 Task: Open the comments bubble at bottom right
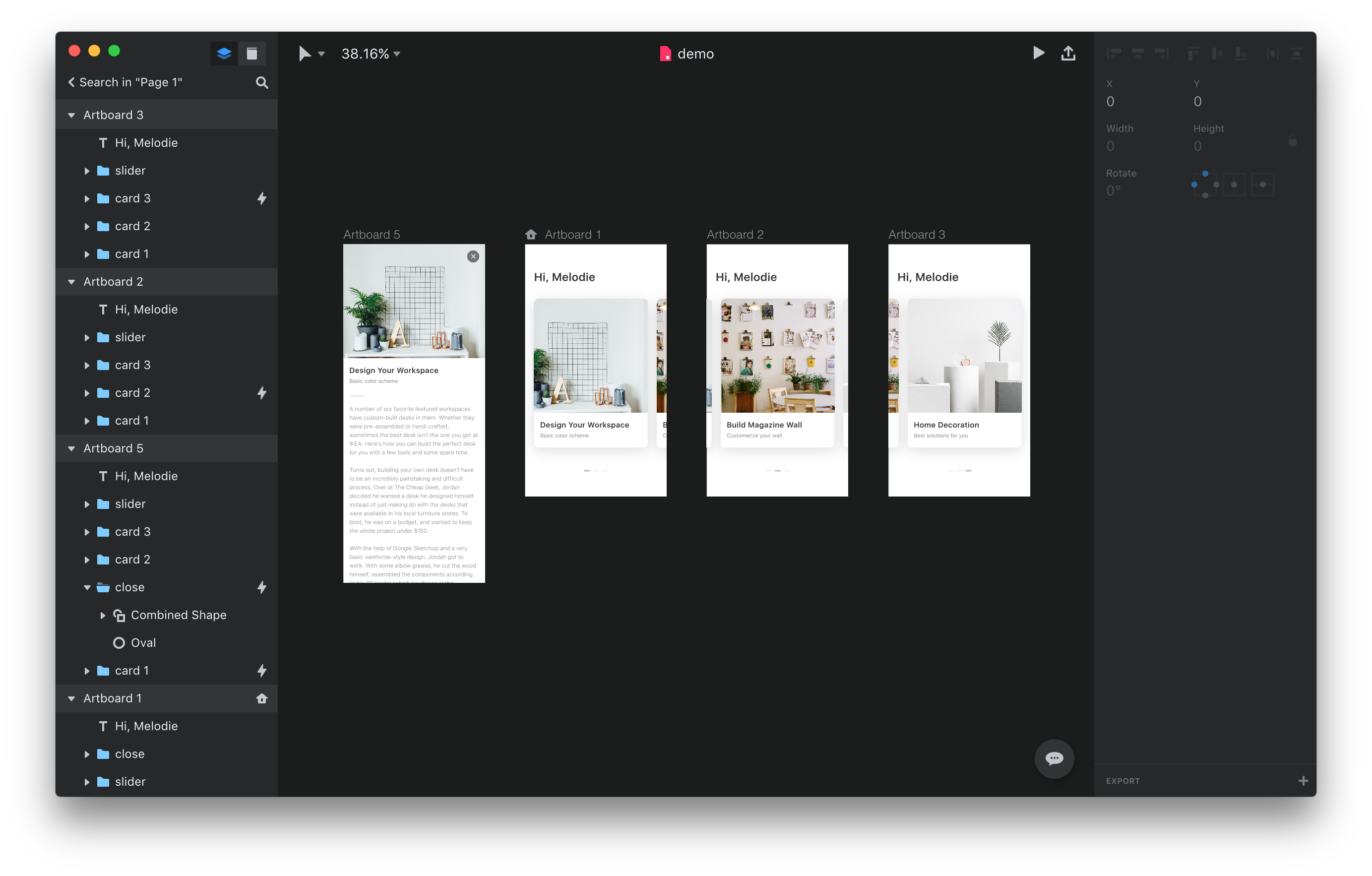(x=1054, y=758)
